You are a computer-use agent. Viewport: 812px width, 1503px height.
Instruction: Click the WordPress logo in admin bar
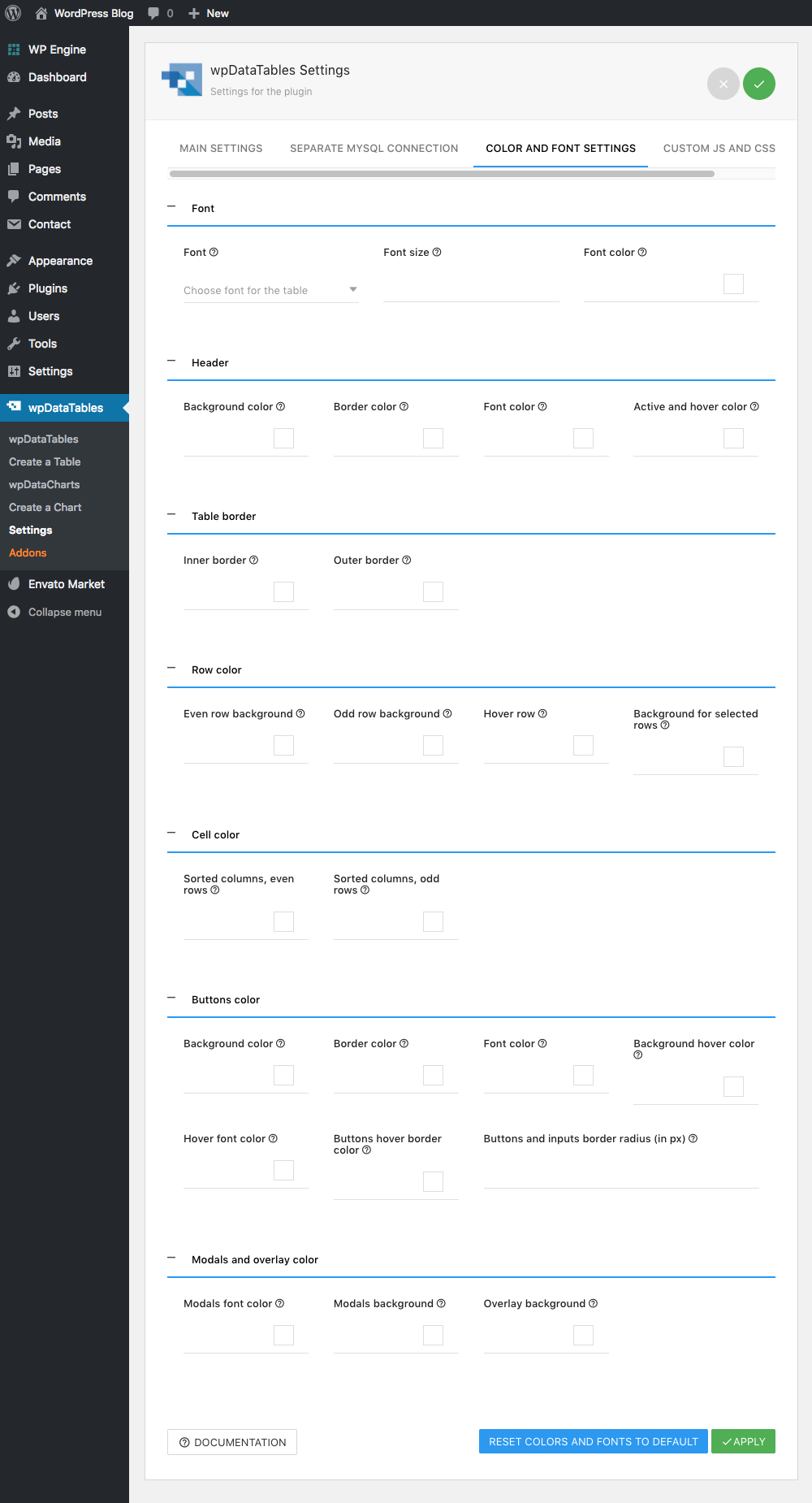[13, 13]
